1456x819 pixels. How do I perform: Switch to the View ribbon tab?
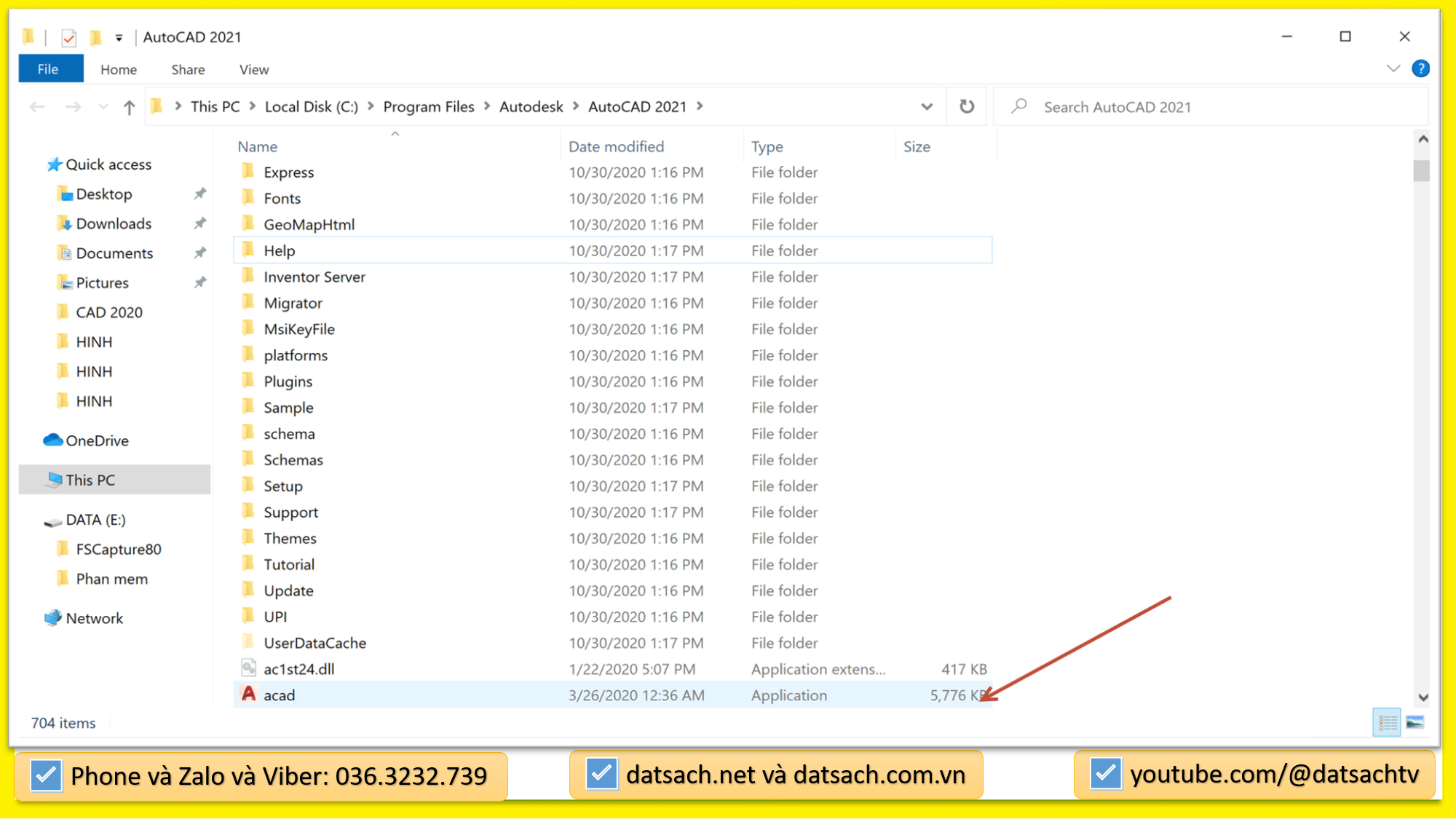point(253,68)
